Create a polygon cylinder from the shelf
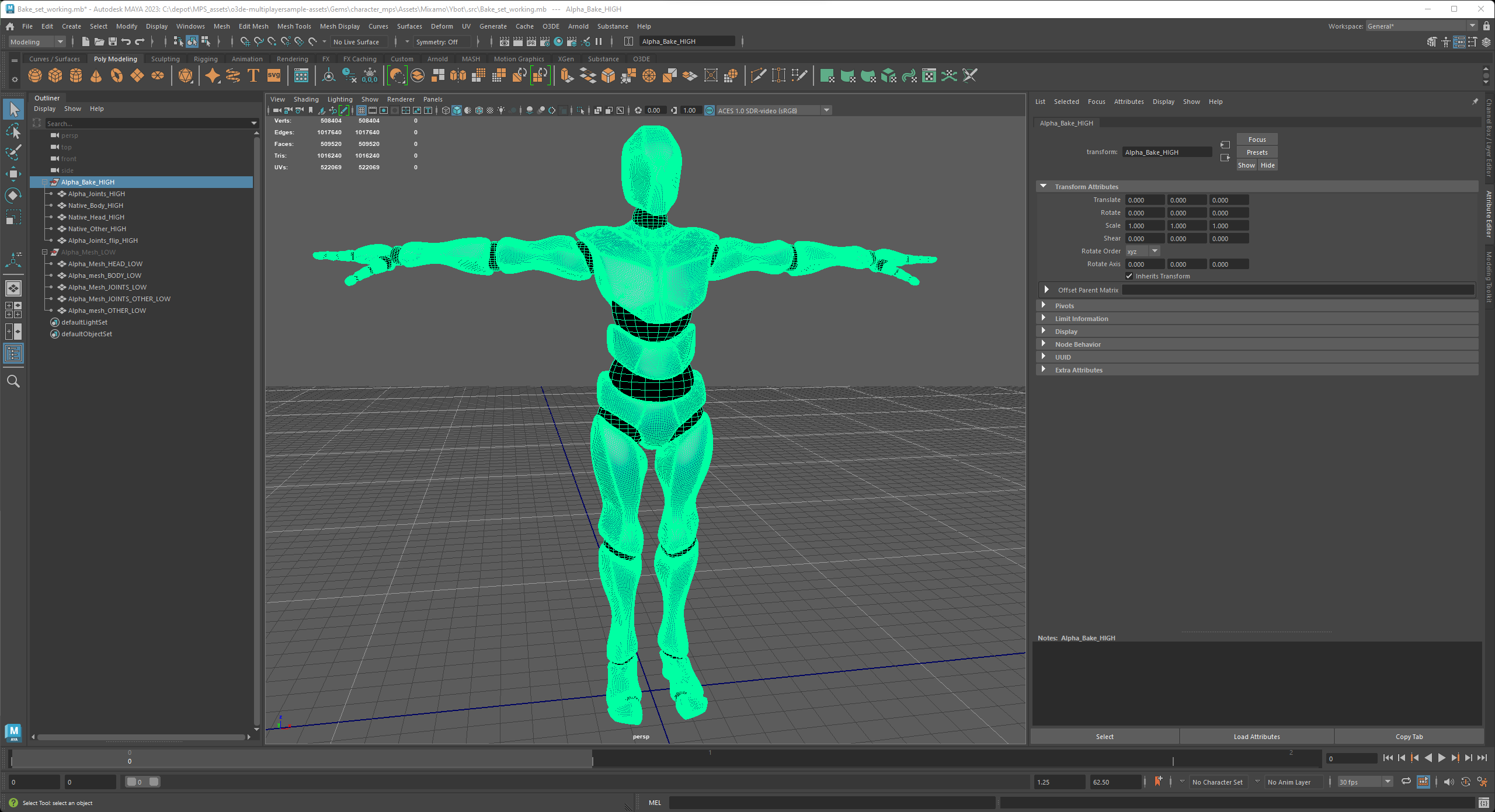This screenshot has height=812, width=1495. click(76, 76)
